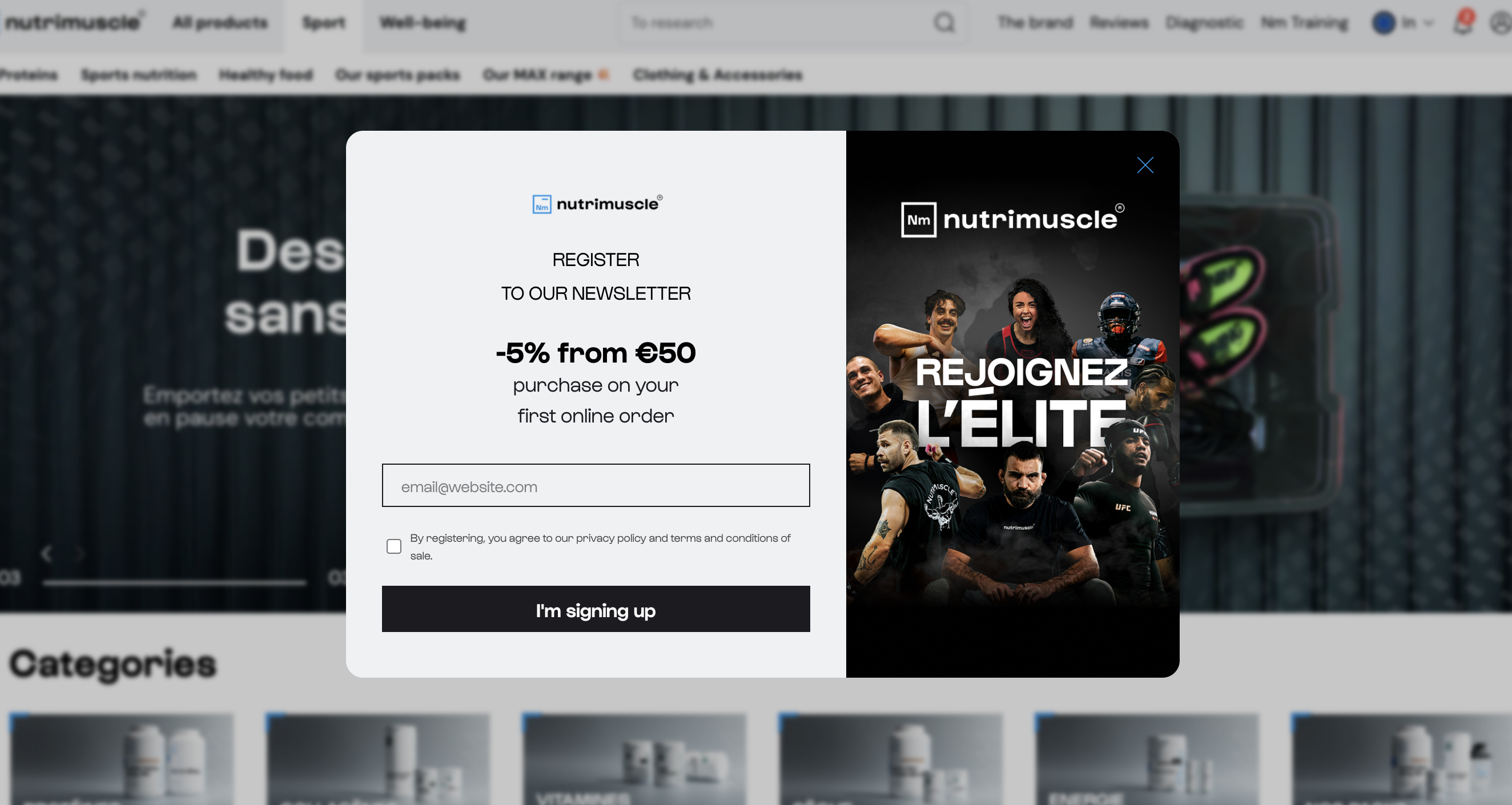
Task: Tick the privacy policy agreement checkbox
Action: (x=394, y=546)
